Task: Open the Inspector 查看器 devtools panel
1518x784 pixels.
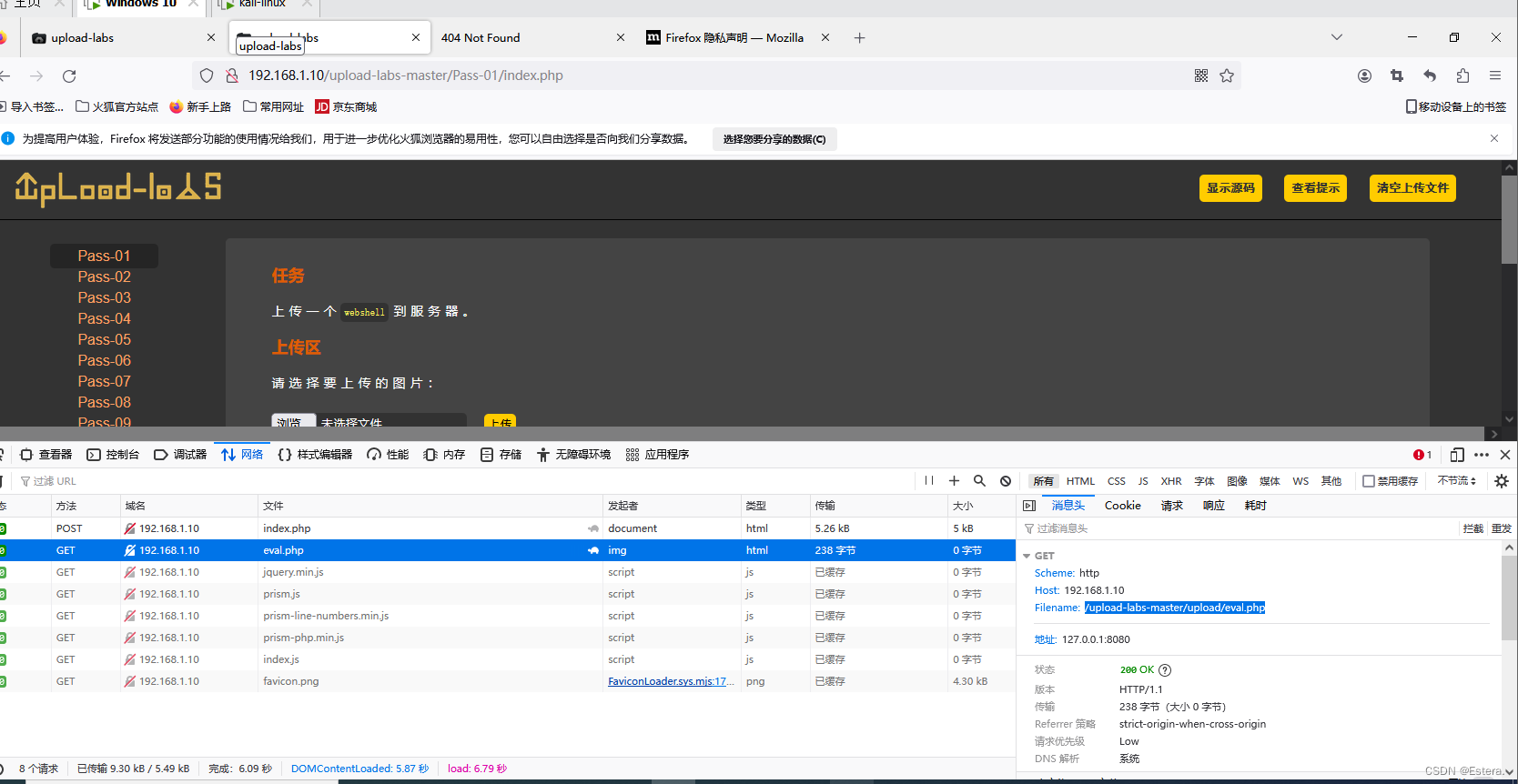Action: click(x=46, y=454)
